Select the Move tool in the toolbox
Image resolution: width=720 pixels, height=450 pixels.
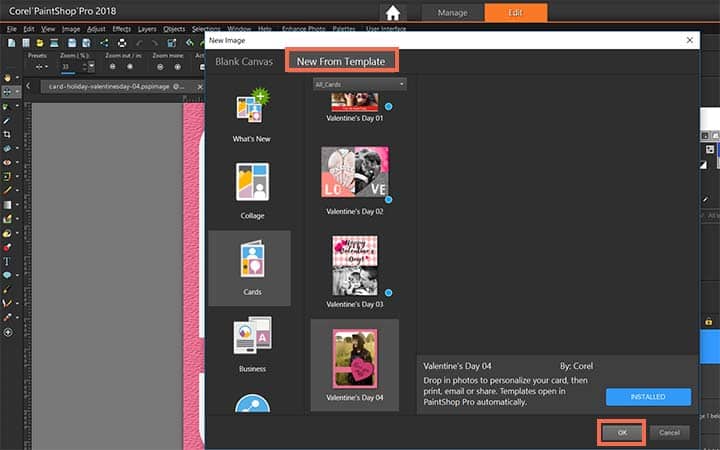pos(7,92)
